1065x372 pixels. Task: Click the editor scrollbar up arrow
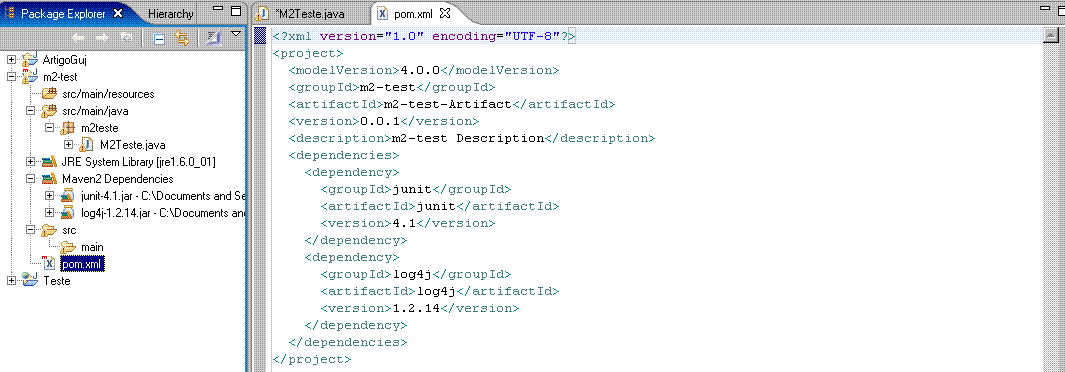[1050, 36]
